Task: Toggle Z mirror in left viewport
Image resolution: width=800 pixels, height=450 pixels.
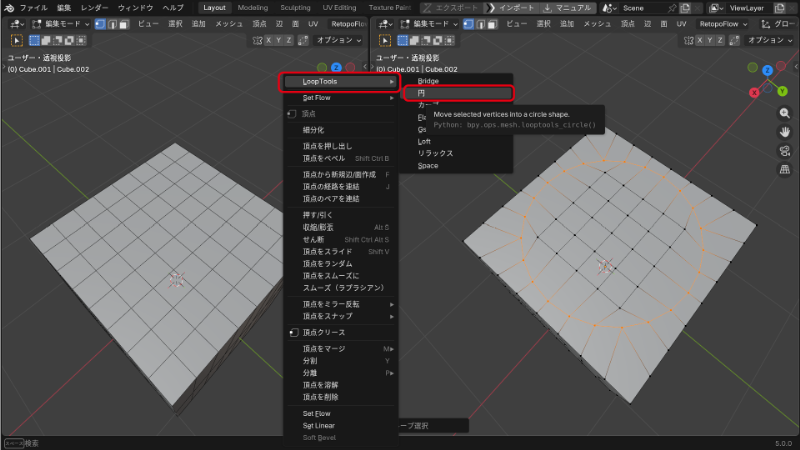Action: click(289, 40)
